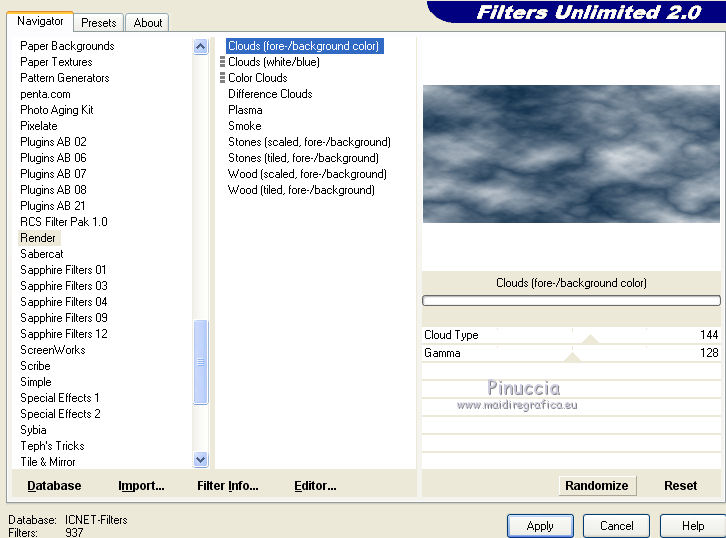Click the Cancel button
The width and height of the screenshot is (726, 538).
pyautogui.click(x=616, y=526)
